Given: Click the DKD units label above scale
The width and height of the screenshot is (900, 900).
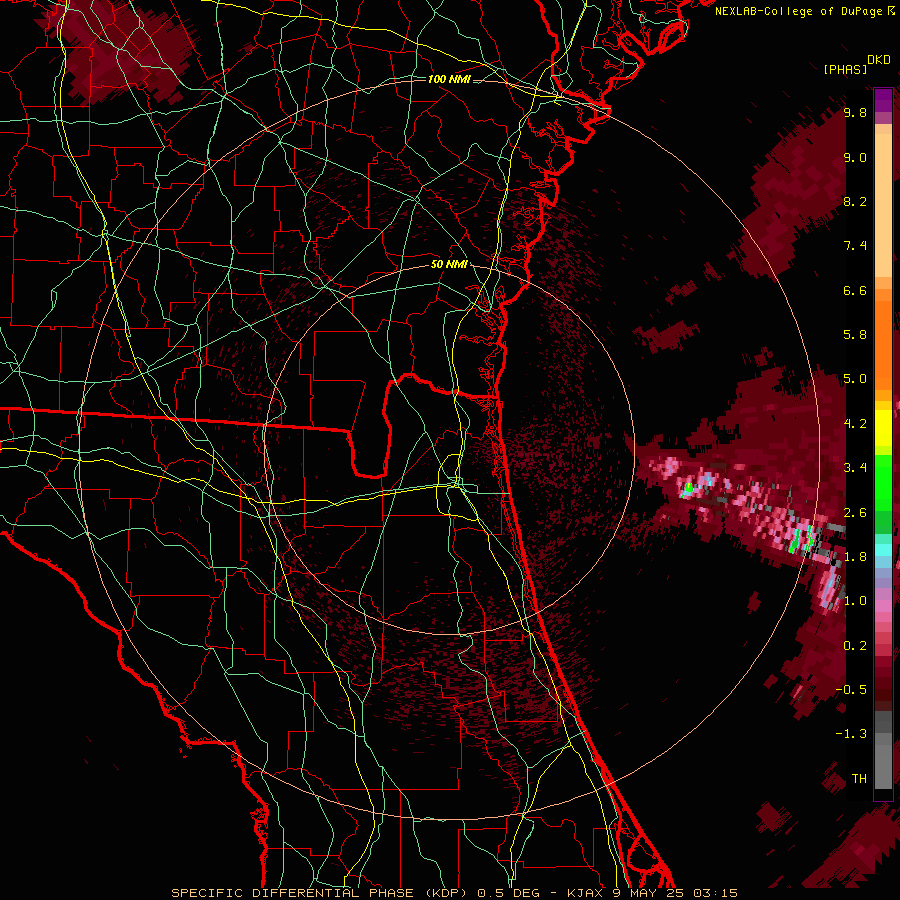Looking at the screenshot, I should point(879,60).
